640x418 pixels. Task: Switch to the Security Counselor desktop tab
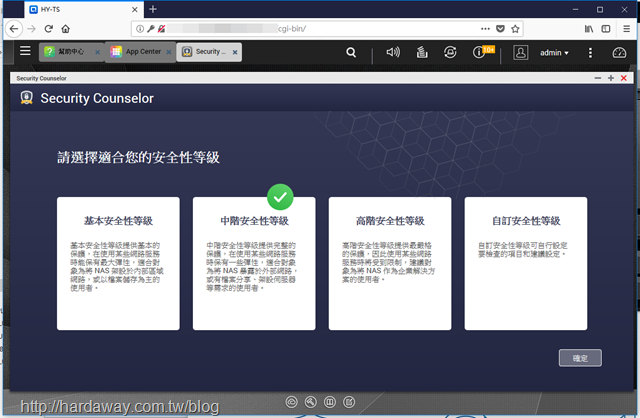coord(209,52)
